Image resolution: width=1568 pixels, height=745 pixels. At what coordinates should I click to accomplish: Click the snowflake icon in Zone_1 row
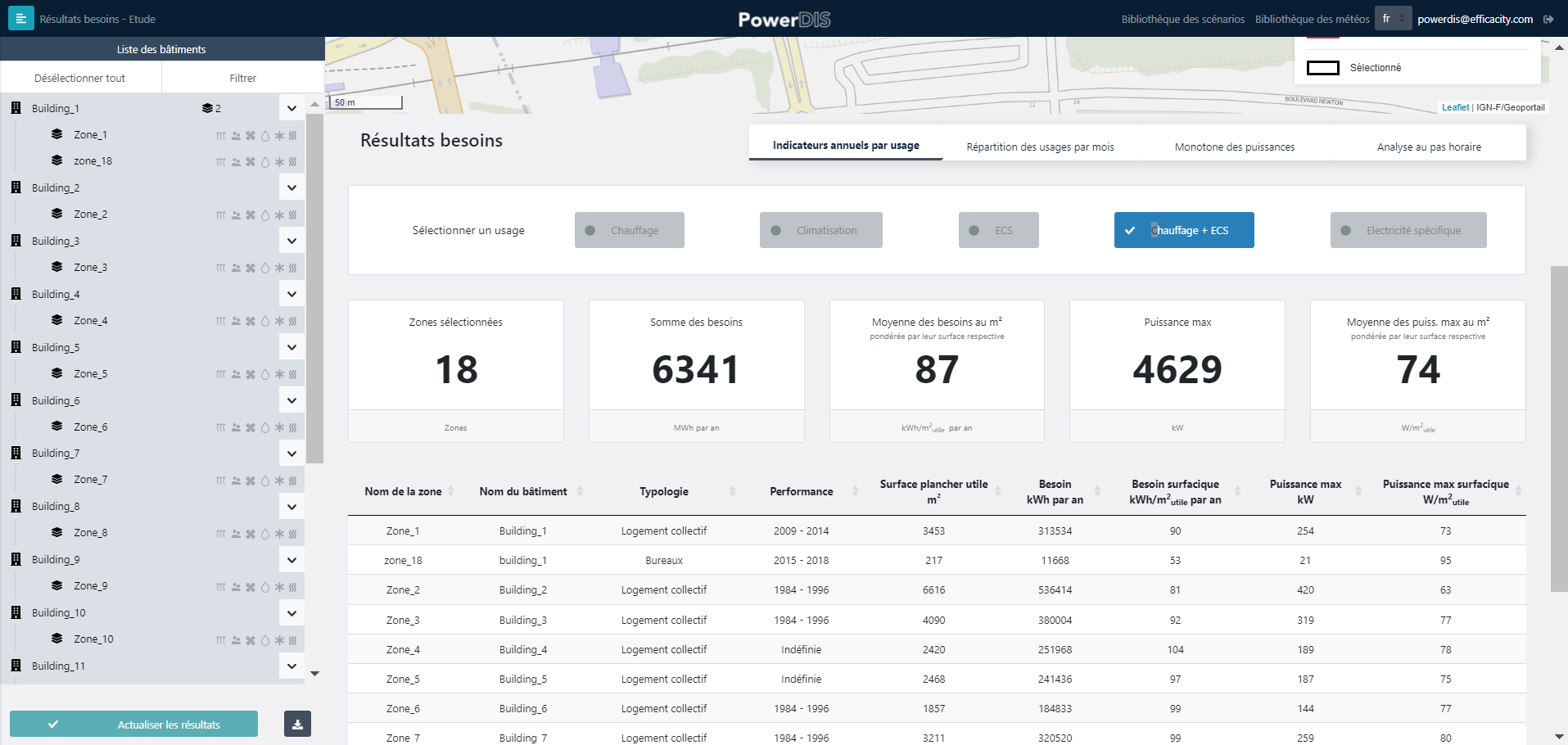point(279,136)
